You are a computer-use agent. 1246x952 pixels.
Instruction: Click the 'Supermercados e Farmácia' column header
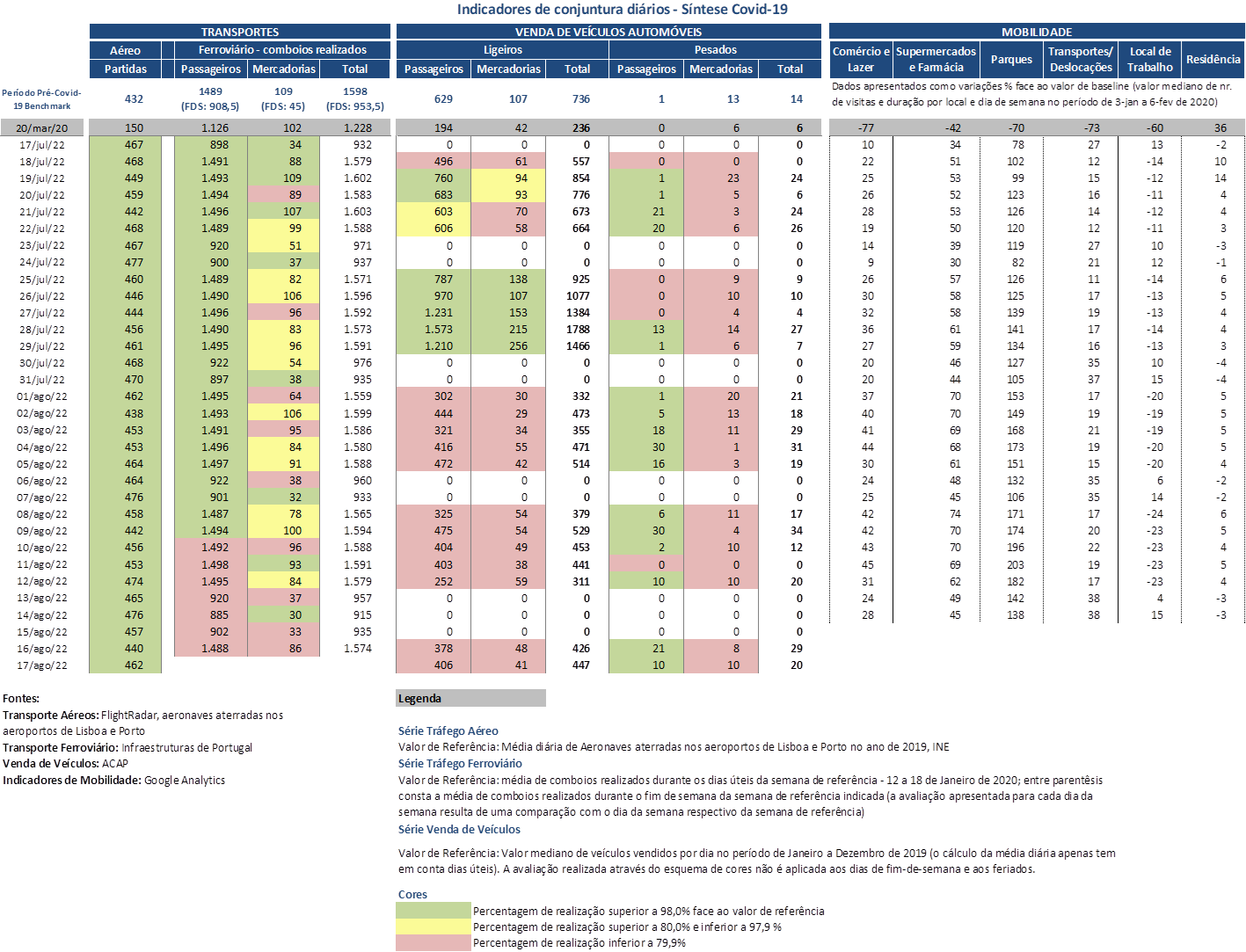pos(936,59)
